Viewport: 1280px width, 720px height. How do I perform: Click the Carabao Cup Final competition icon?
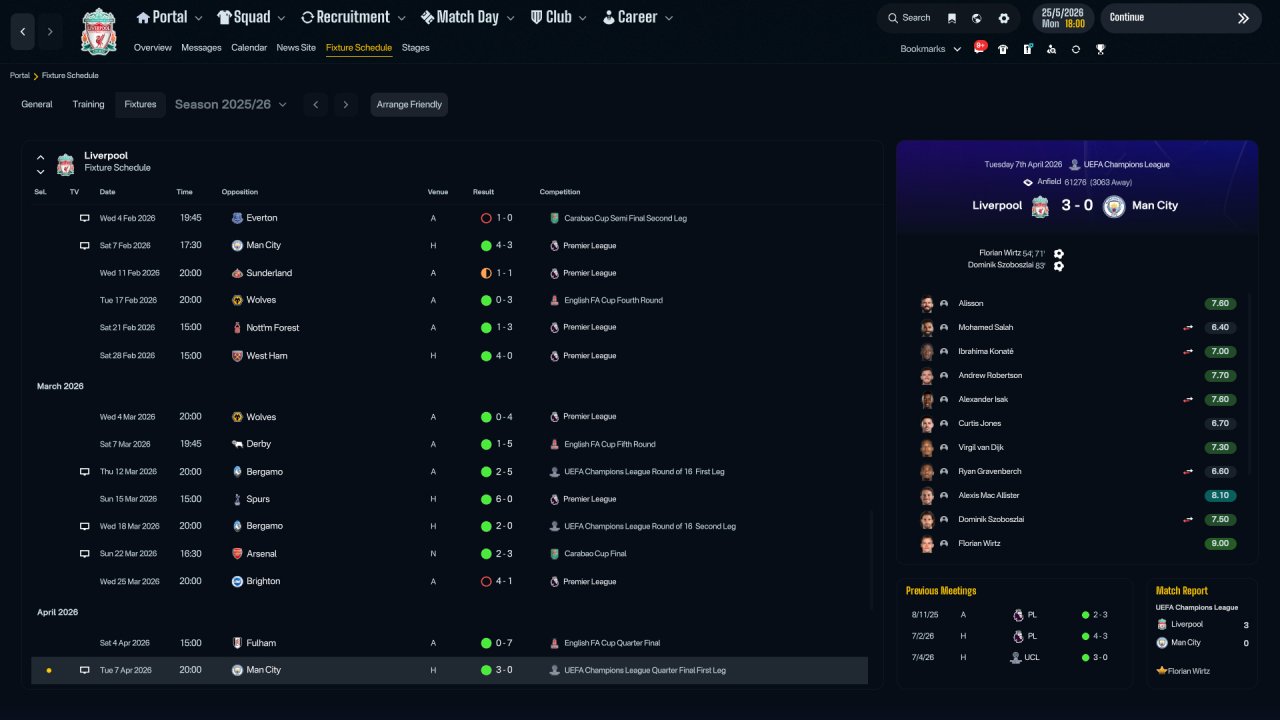(555, 554)
